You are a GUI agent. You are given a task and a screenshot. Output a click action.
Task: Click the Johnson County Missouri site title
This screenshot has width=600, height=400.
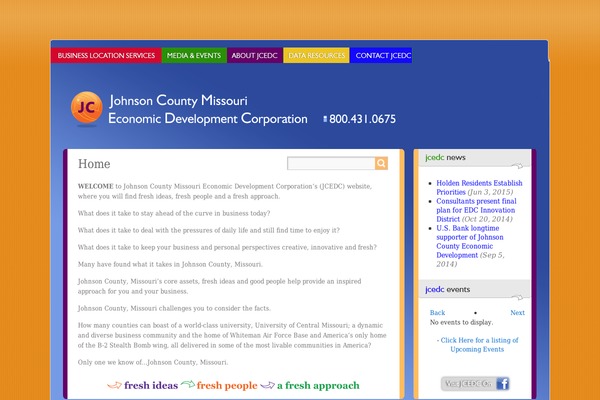(178, 101)
